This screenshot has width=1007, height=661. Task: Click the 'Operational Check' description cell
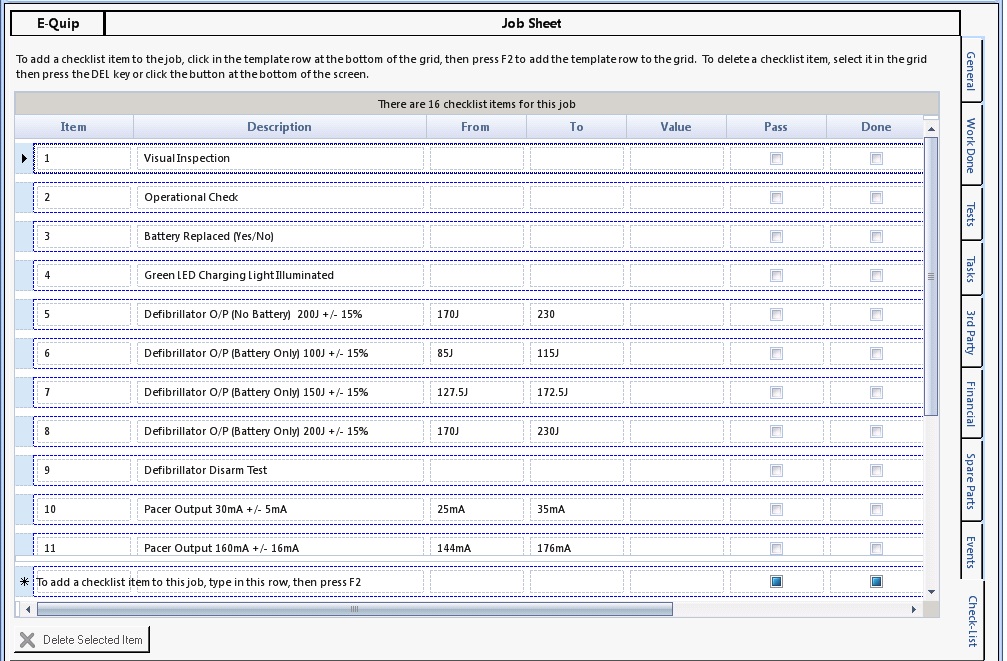click(x=280, y=198)
